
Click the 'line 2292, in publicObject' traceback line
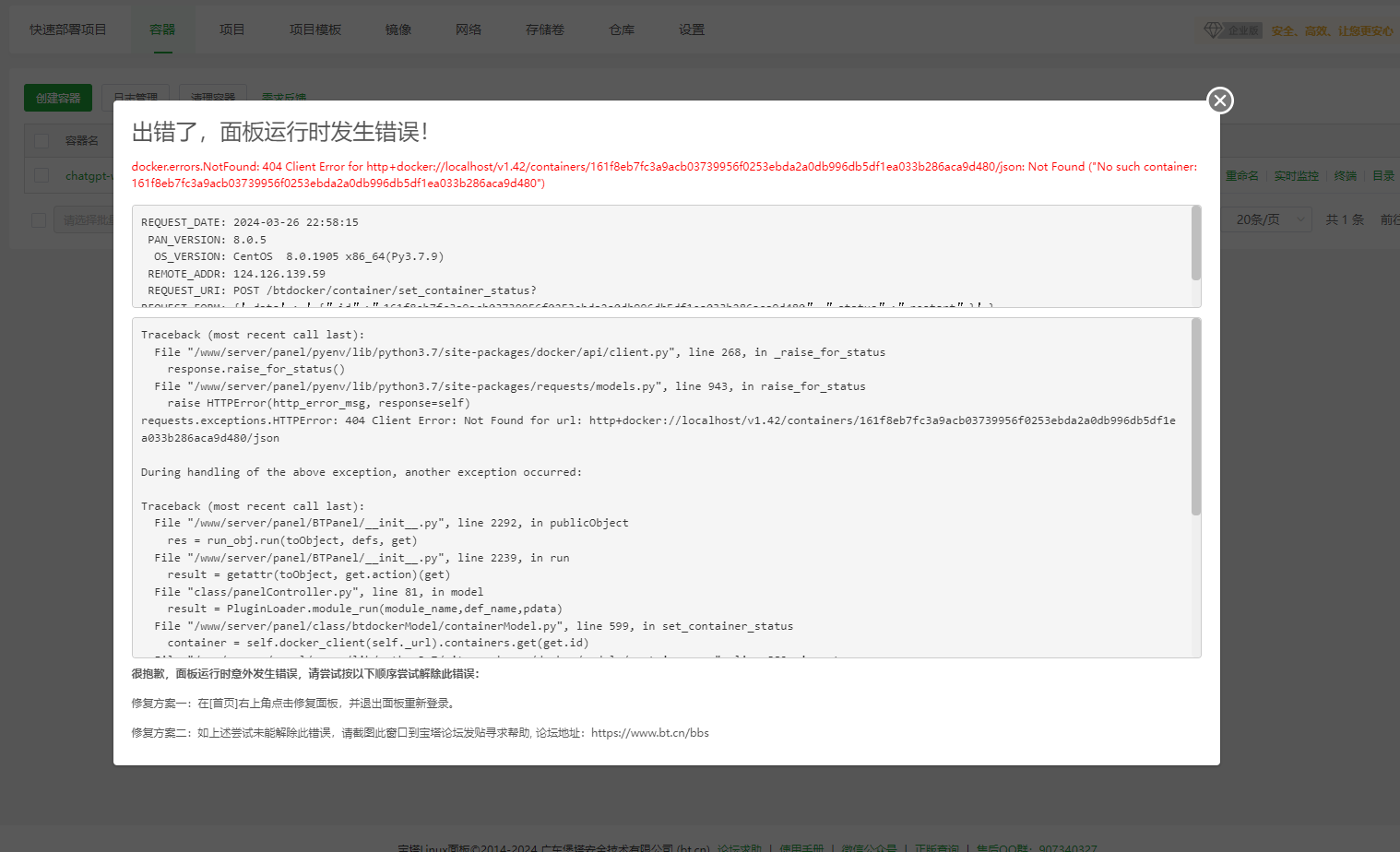tap(391, 523)
